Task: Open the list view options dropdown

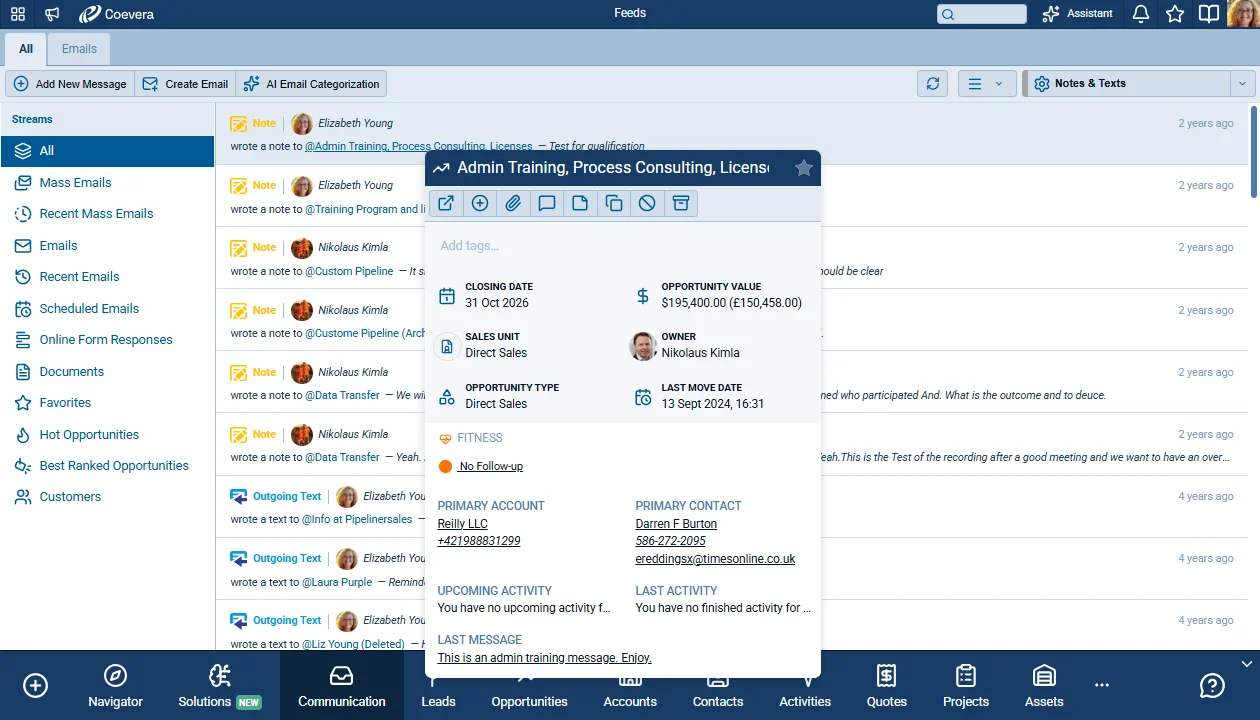Action: [x=987, y=84]
